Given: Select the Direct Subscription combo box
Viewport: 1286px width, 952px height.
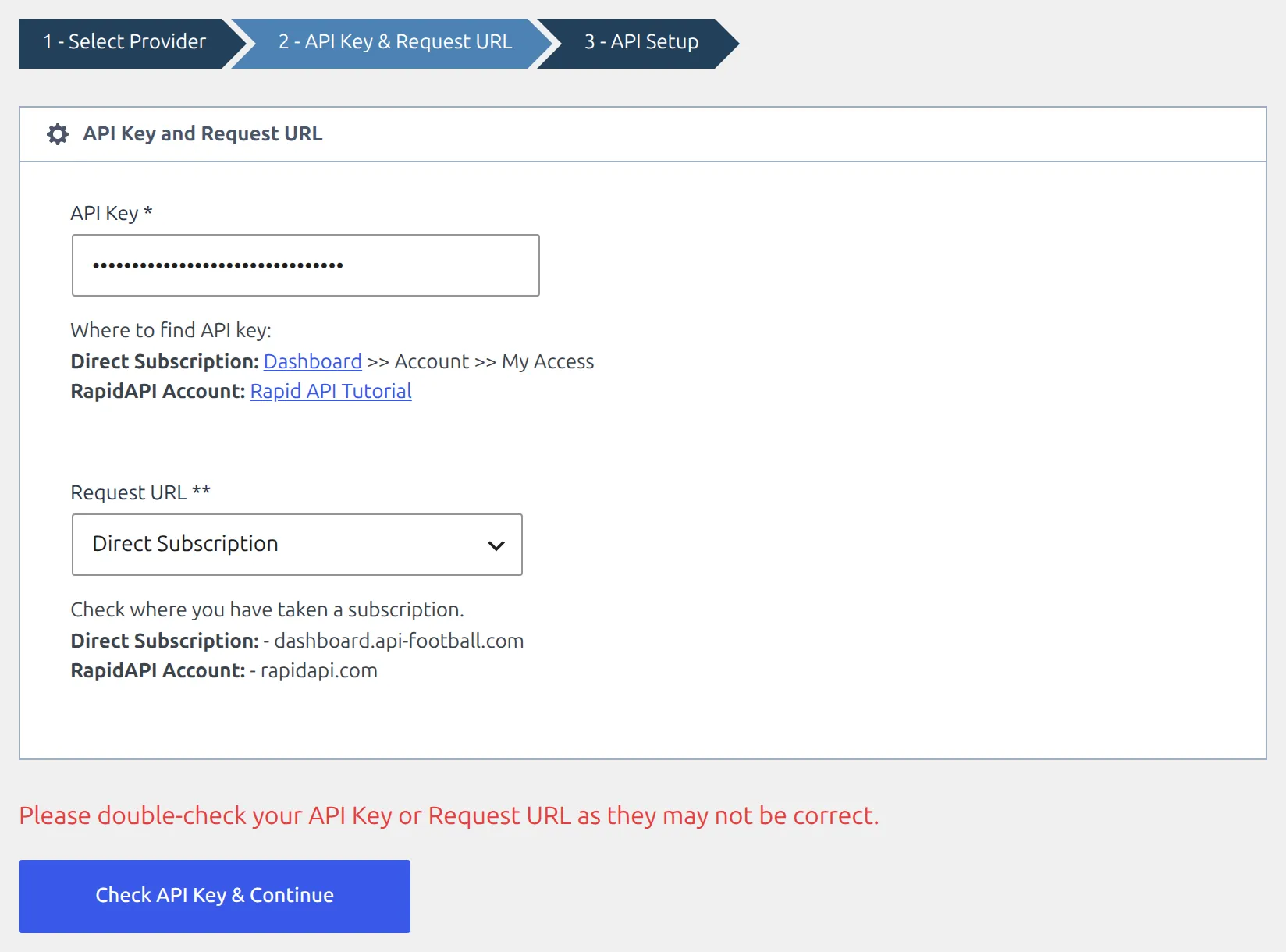Looking at the screenshot, I should coord(297,545).
